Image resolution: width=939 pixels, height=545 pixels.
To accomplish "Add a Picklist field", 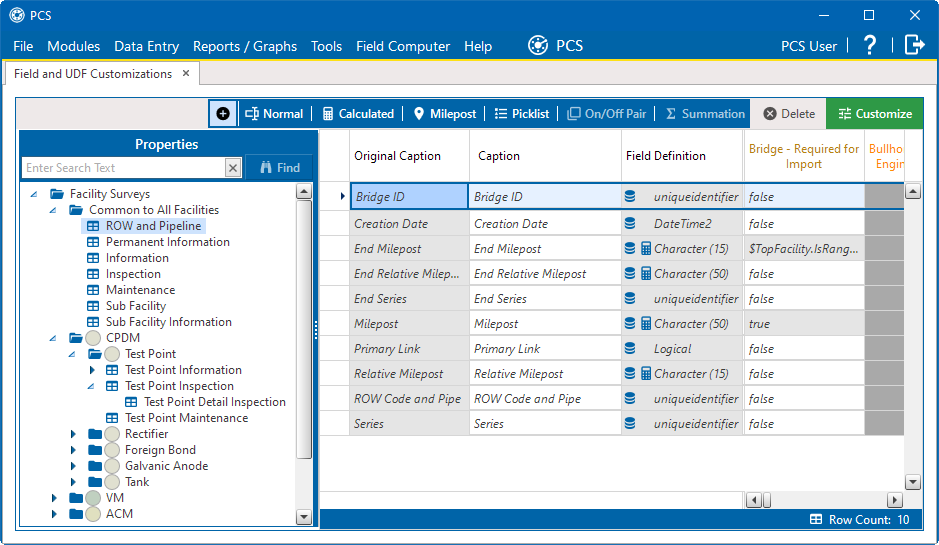I will click(522, 114).
